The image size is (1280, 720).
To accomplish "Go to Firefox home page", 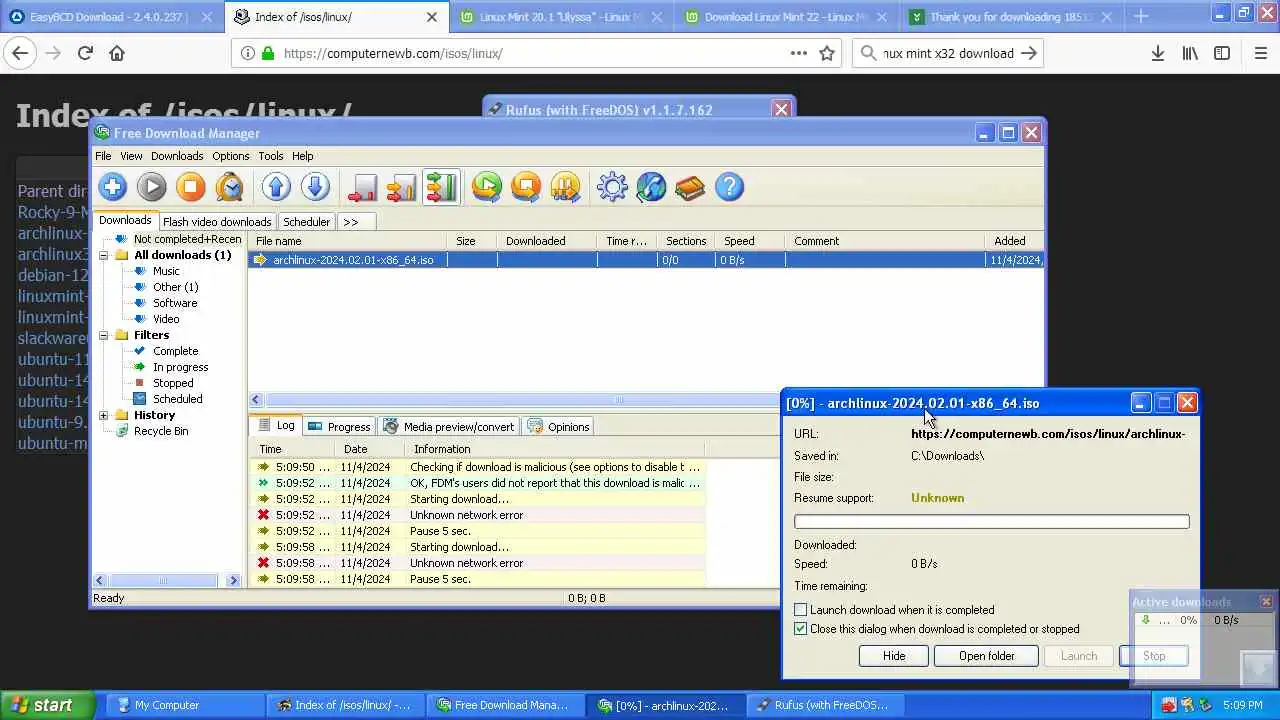I will (117, 53).
